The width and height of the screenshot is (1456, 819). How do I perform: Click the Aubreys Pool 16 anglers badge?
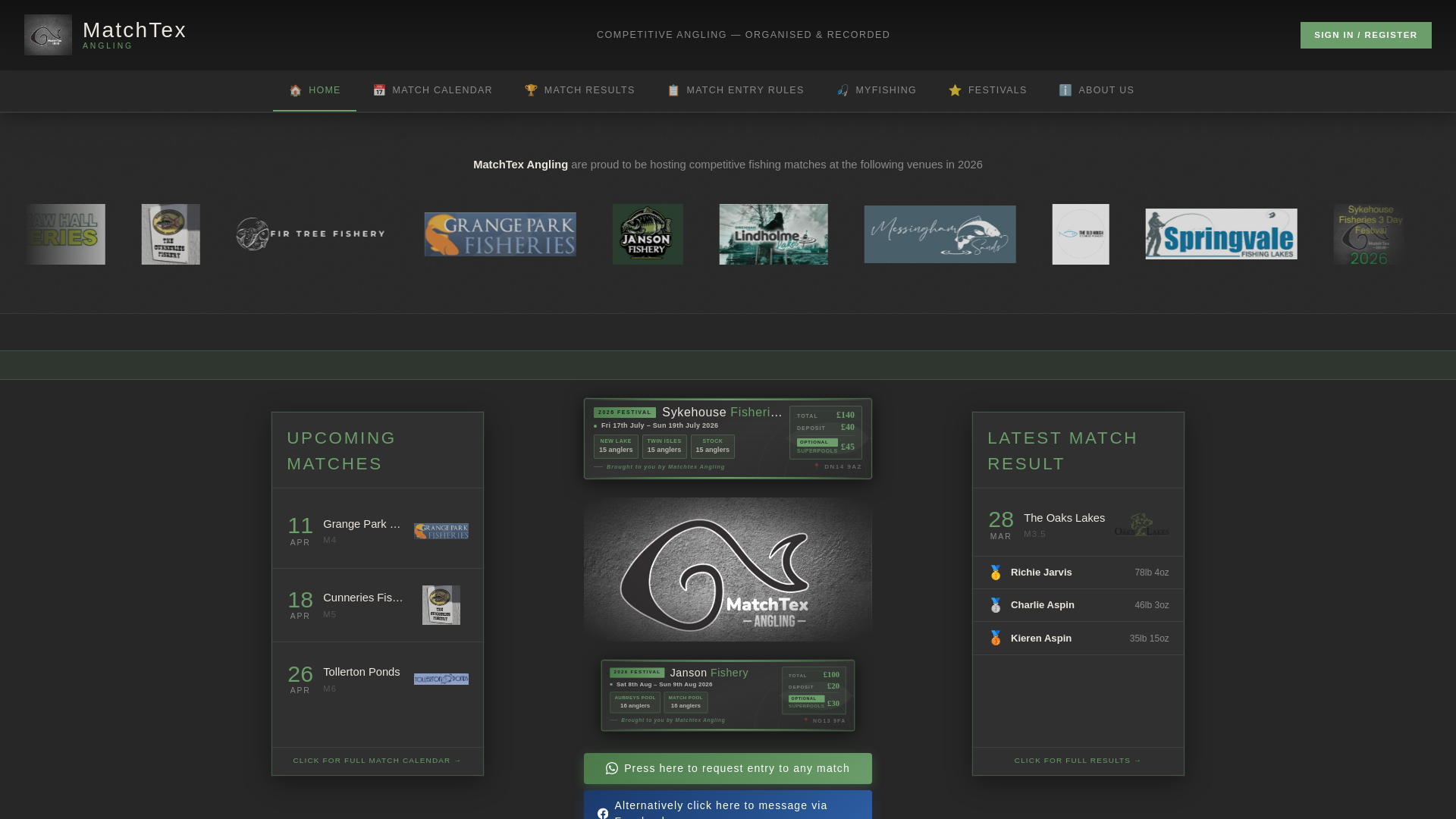(x=635, y=702)
